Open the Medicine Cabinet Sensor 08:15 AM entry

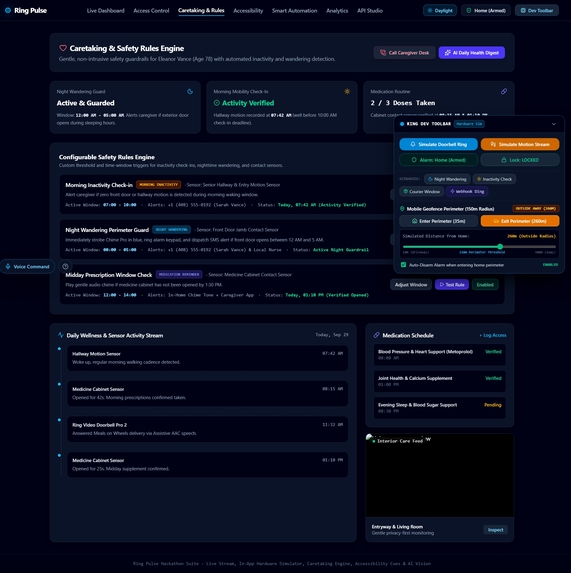pyautogui.click(x=208, y=393)
